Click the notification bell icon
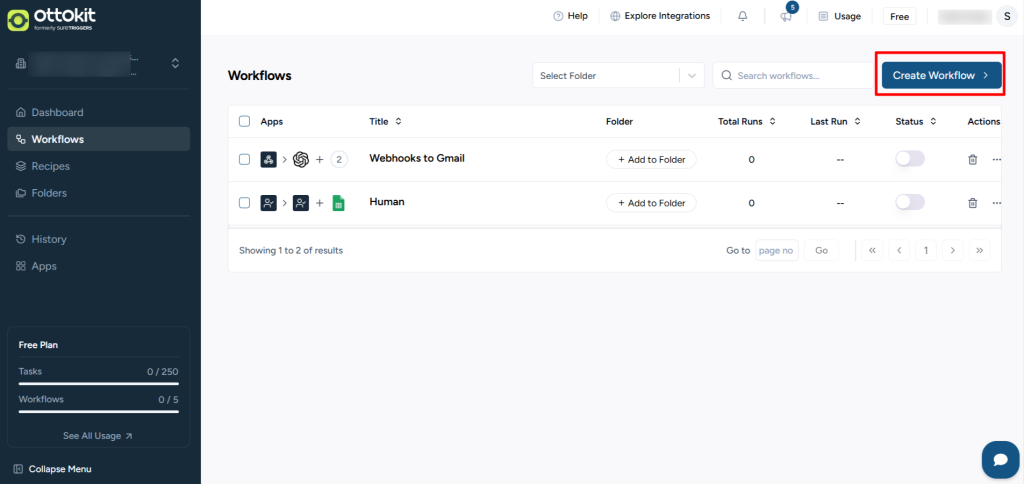 [x=742, y=16]
